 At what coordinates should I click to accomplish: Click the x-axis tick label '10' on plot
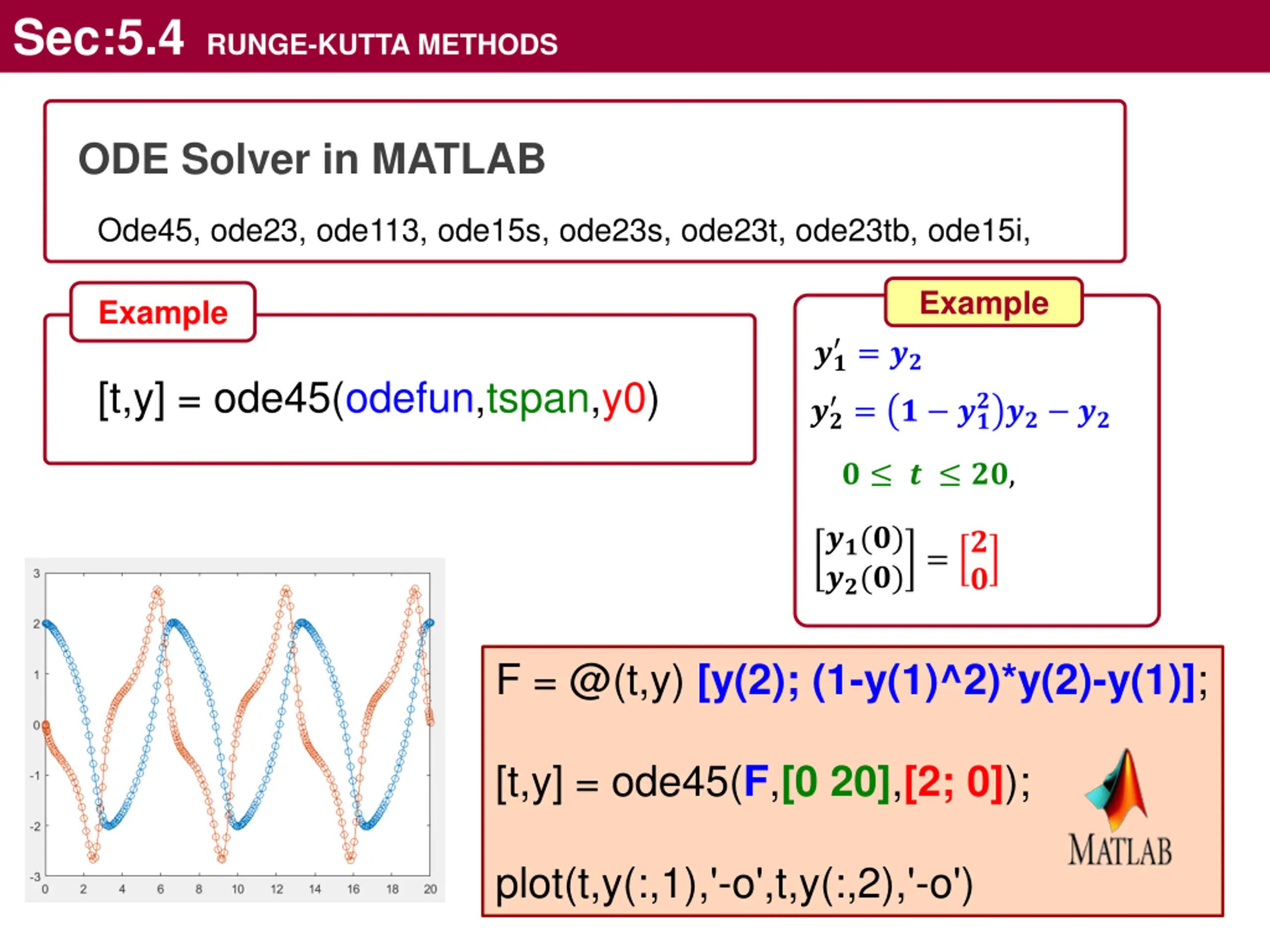[x=238, y=889]
